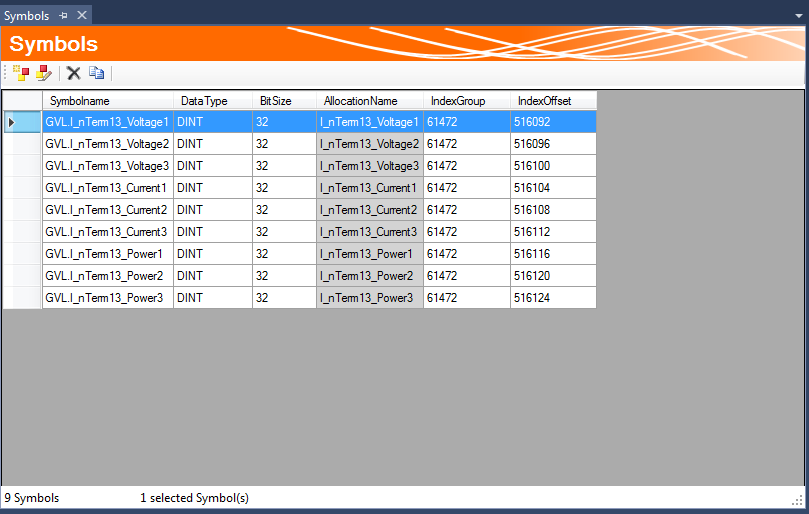Select cell GVL.I_nTerm13_Voltage3
Screen dimensions: 809x514
108,166
